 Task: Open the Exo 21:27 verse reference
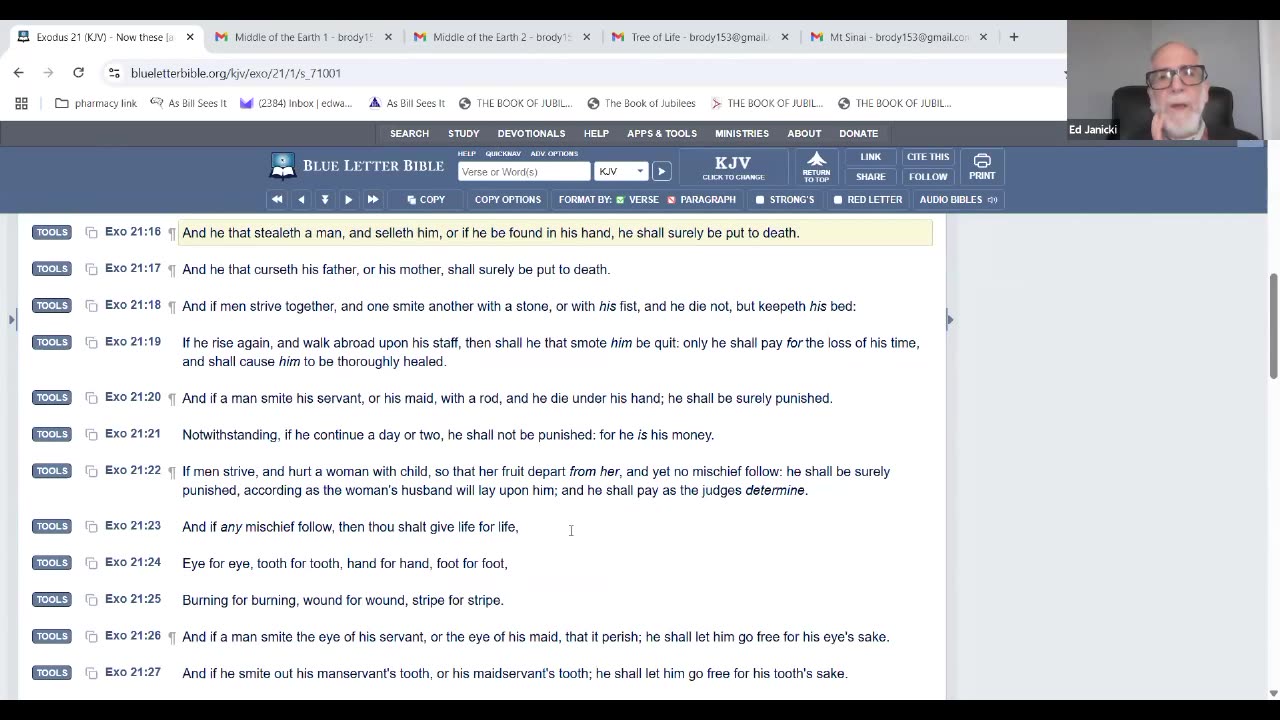click(133, 672)
